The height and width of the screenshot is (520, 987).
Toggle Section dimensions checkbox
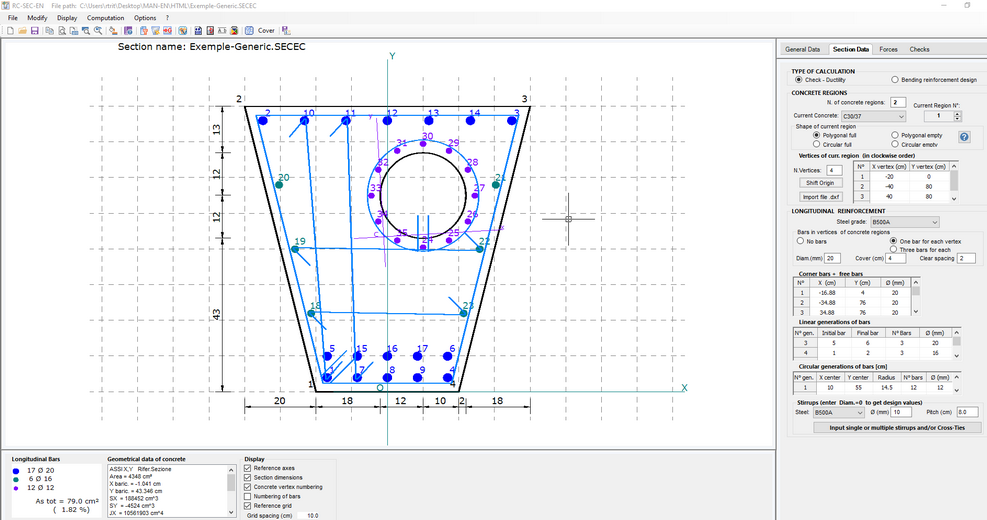pos(247,478)
